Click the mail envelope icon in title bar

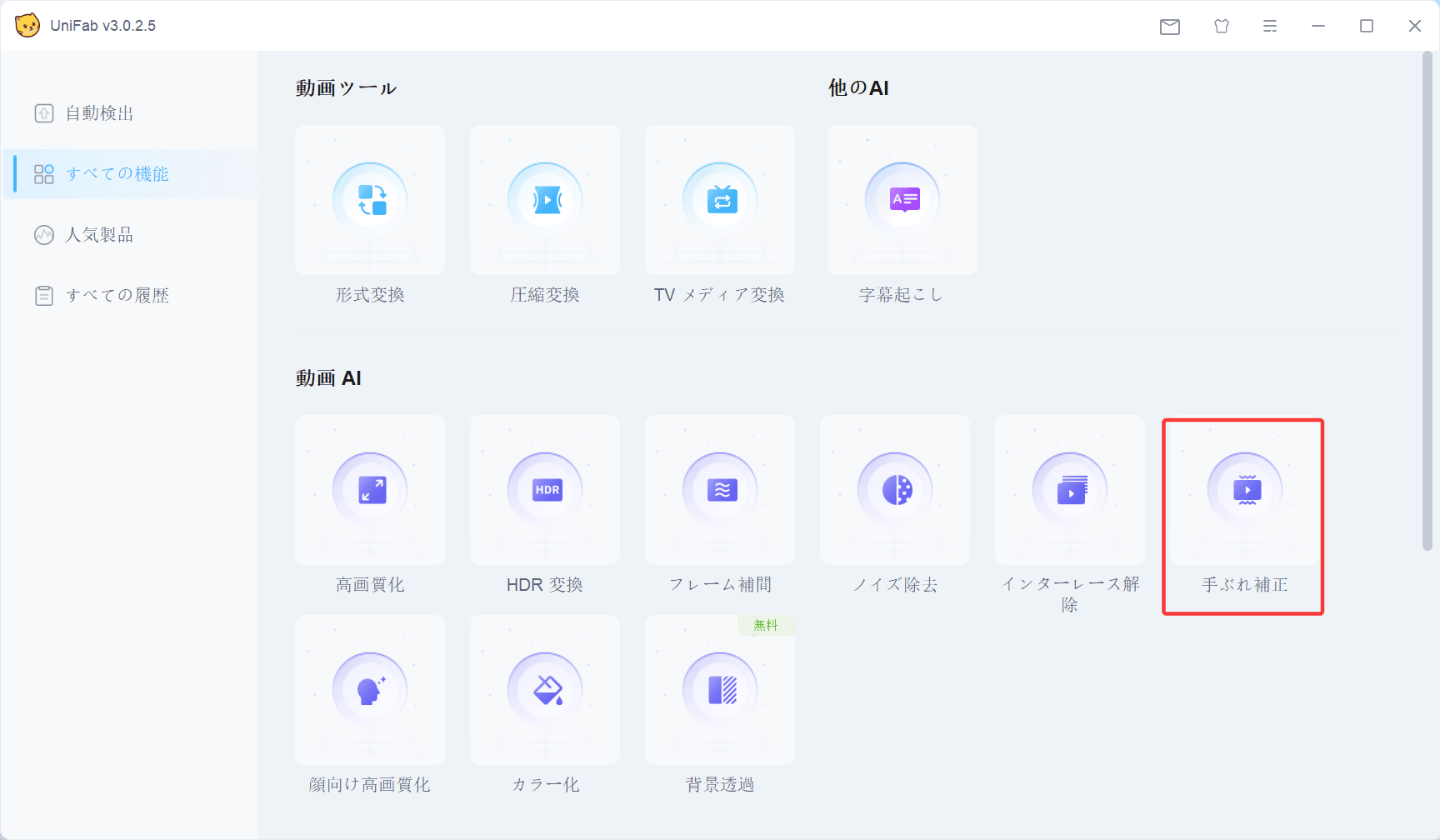pos(1170,27)
